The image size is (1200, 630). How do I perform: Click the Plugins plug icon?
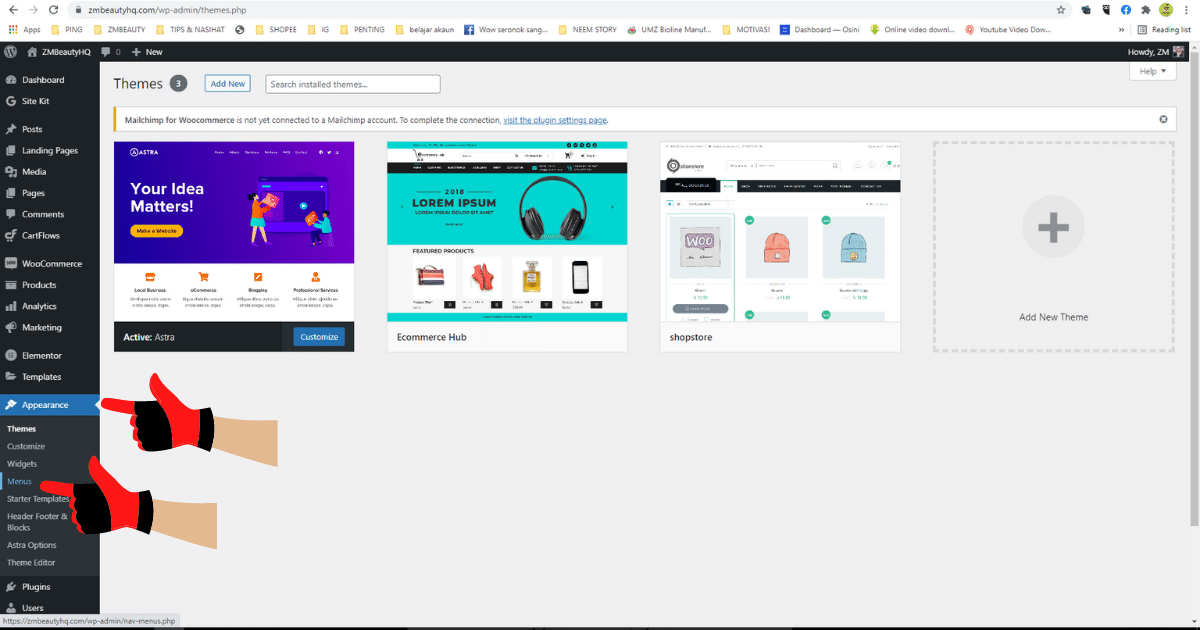10,587
